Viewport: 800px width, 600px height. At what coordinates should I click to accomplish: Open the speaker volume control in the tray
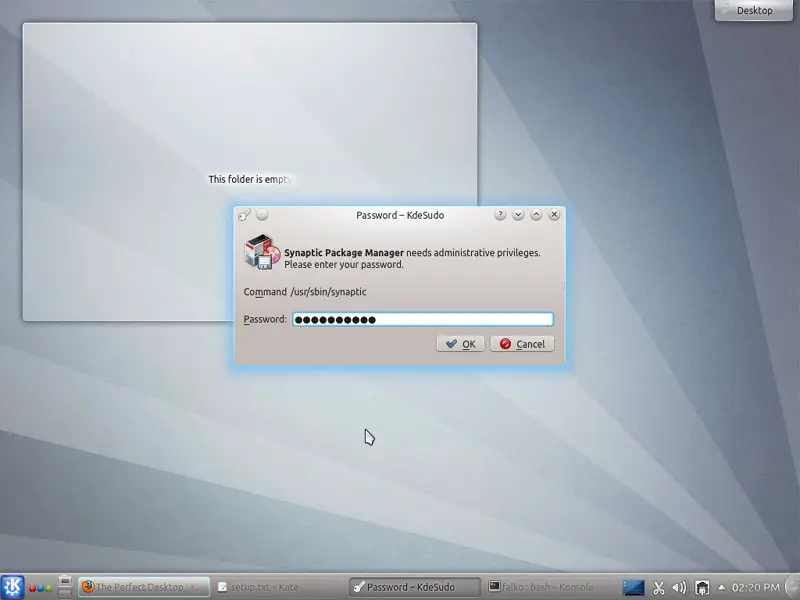(x=679, y=588)
